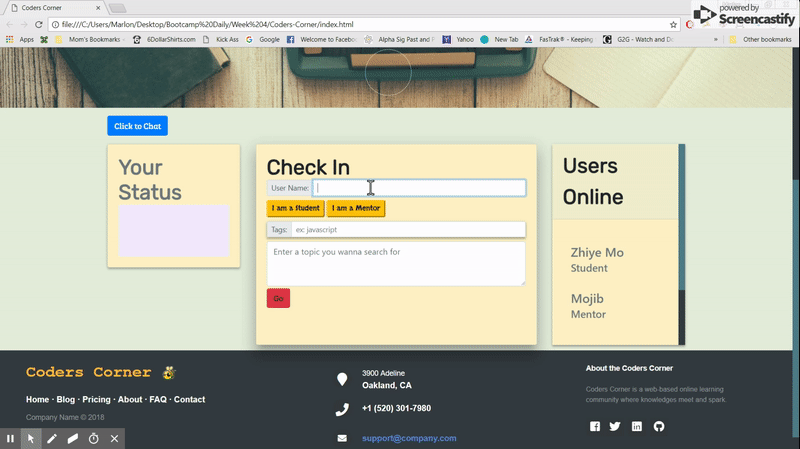800x449 pixels.
Task: Click the address bar URL
Action: [x=208, y=24]
